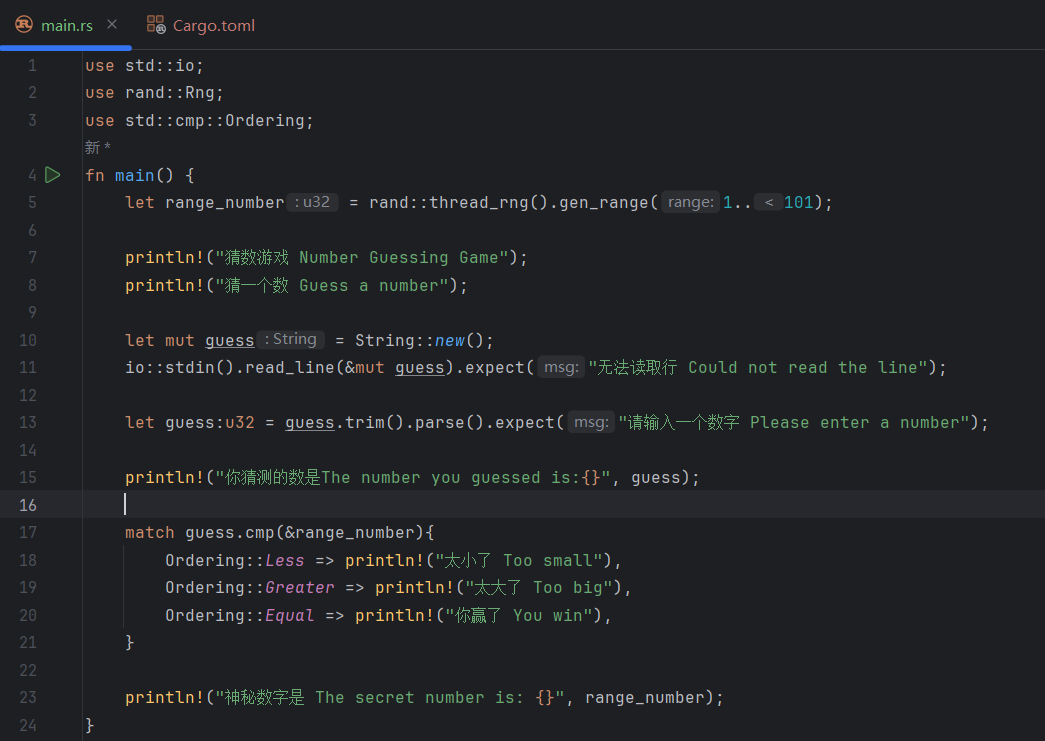Click the Cargo.toml file icon
This screenshot has width=1045, height=741.
click(156, 25)
